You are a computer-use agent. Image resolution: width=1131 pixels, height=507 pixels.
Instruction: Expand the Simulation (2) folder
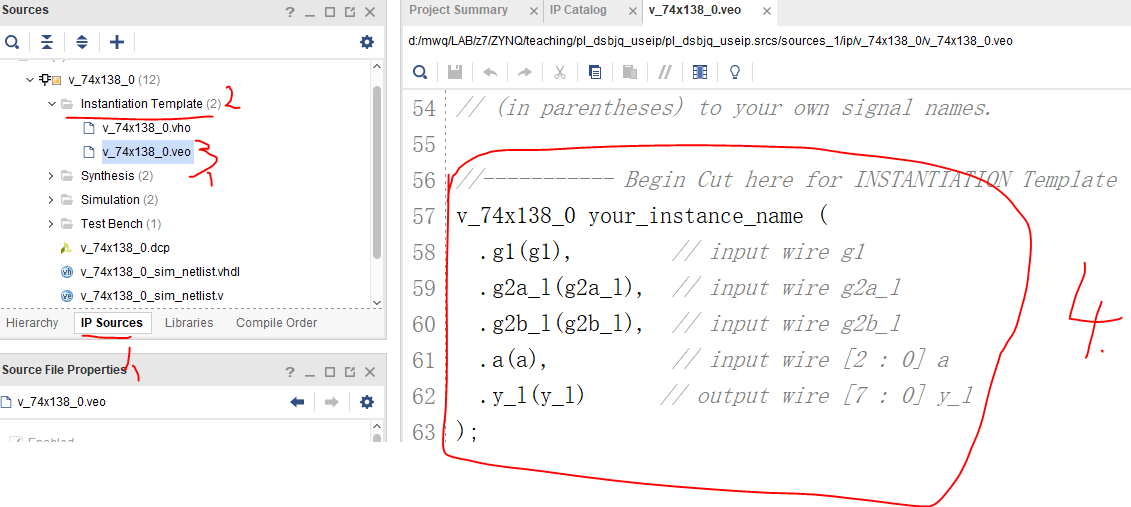pyautogui.click(x=51, y=200)
